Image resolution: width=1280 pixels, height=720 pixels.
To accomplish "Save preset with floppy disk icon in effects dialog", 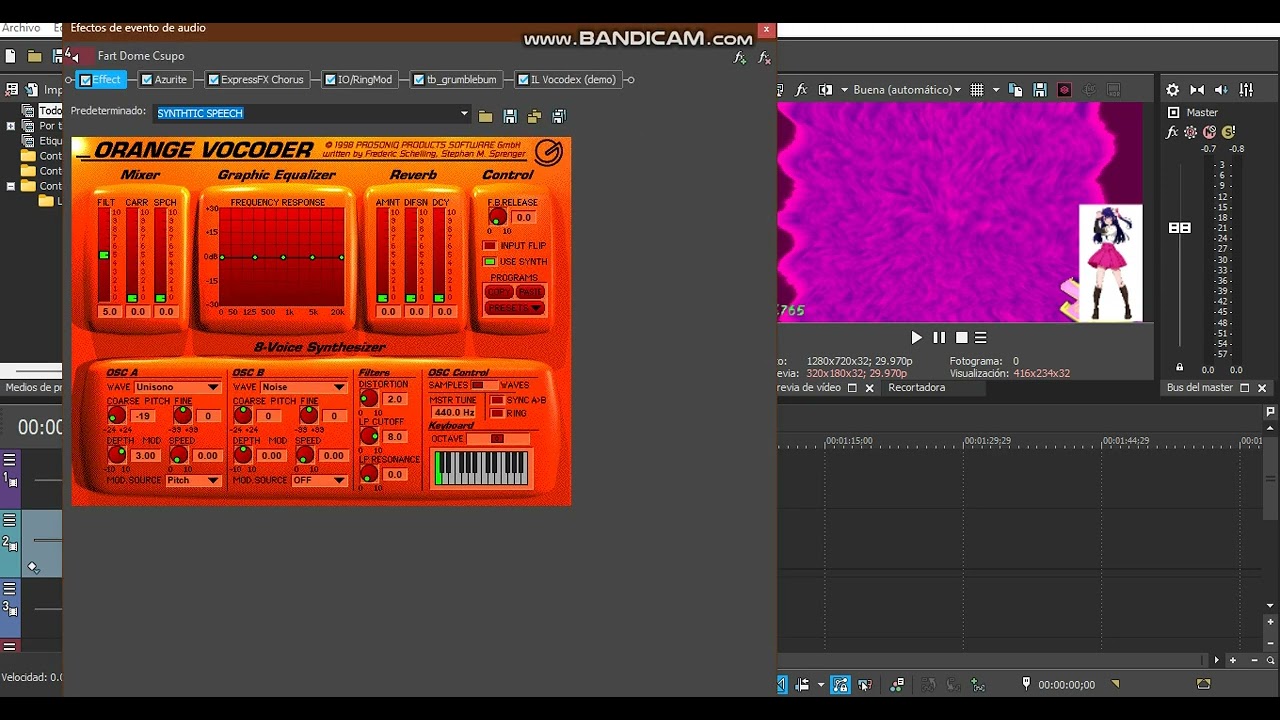I will [510, 117].
